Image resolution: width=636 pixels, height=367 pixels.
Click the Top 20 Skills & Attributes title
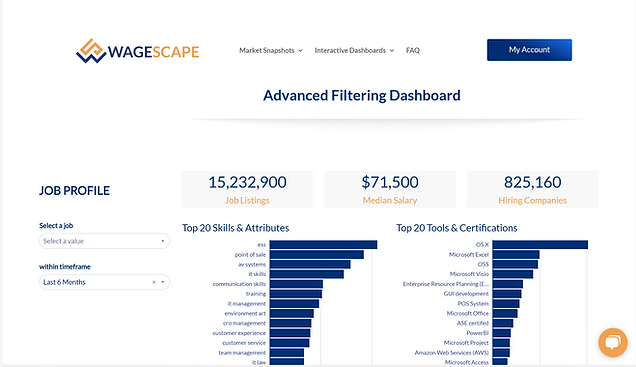235,228
